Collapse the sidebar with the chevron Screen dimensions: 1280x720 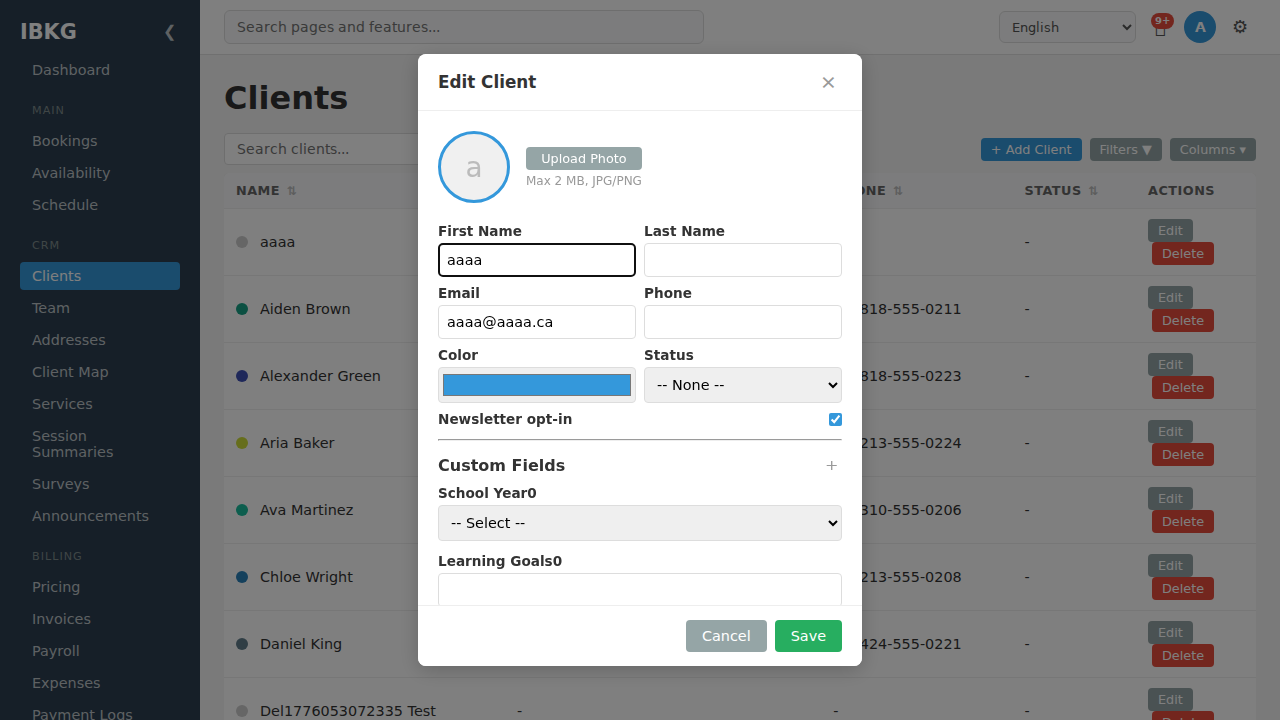(x=169, y=32)
